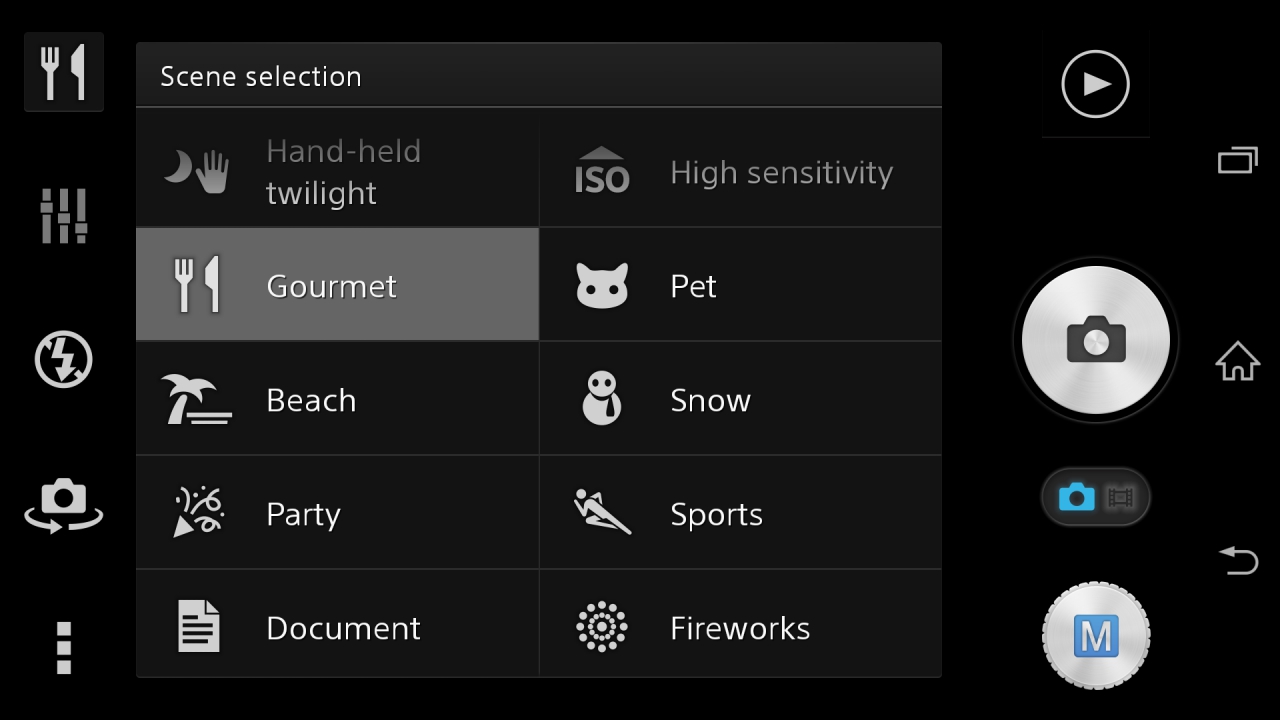The width and height of the screenshot is (1280, 720).
Task: Pick the Party scene mode
Action: pos(337,514)
